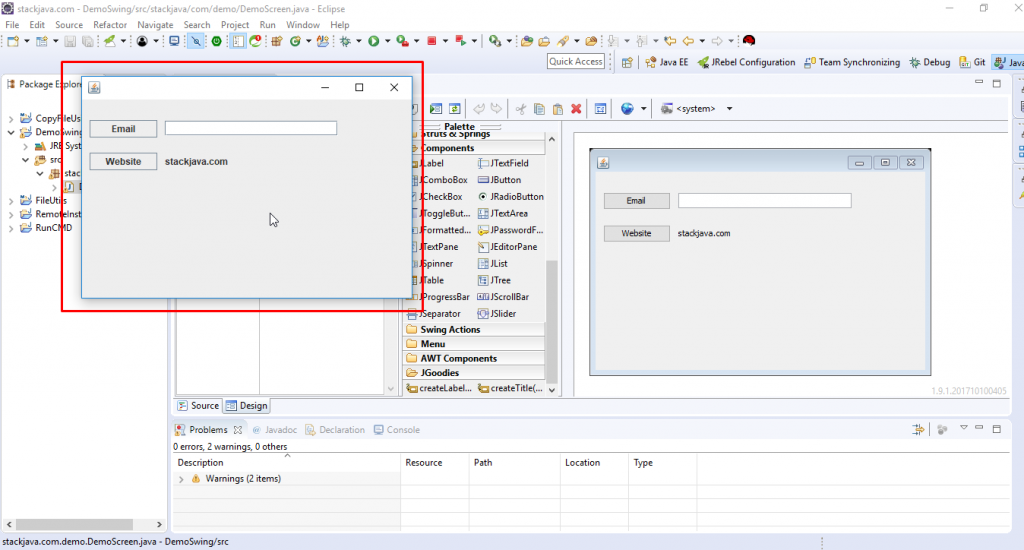
Task: Click the Email text field in running window
Action: (x=251, y=128)
